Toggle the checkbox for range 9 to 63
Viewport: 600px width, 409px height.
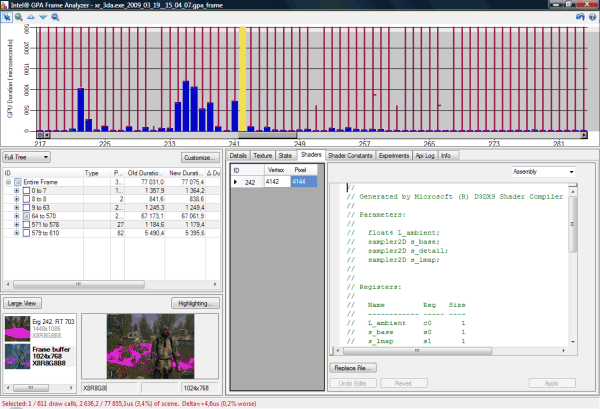click(x=26, y=206)
